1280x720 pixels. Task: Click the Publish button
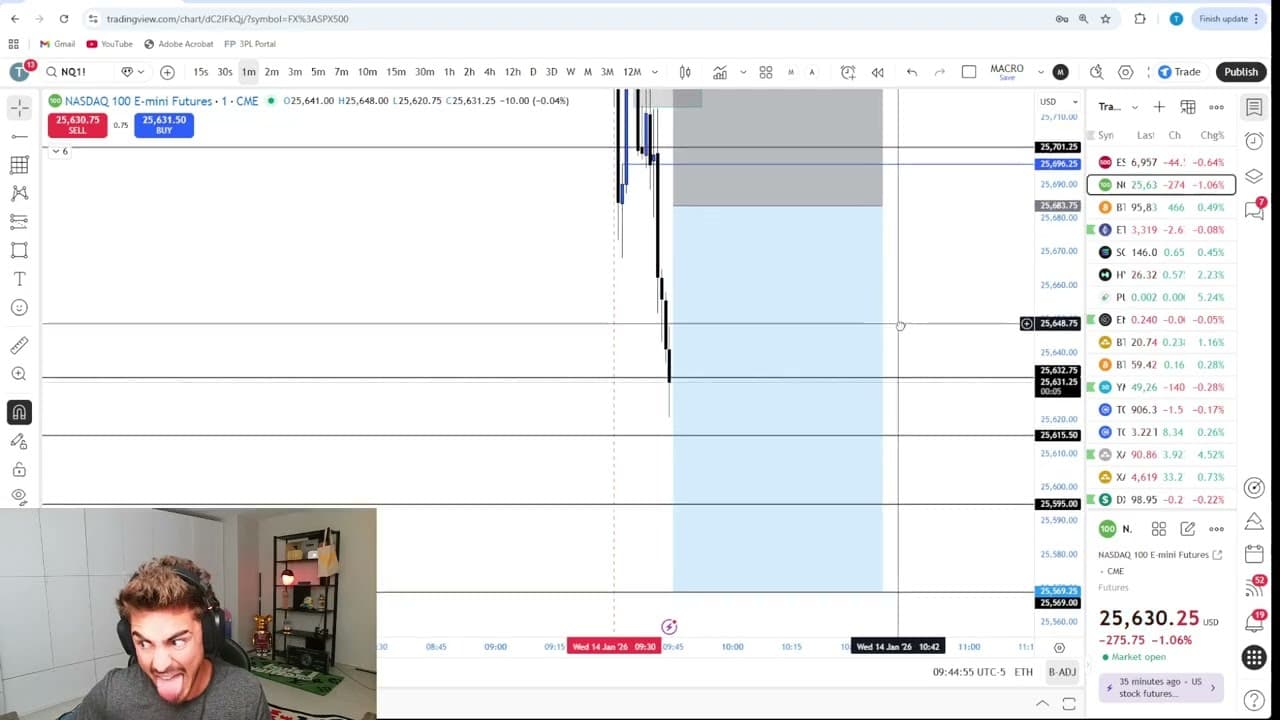pos(1241,72)
